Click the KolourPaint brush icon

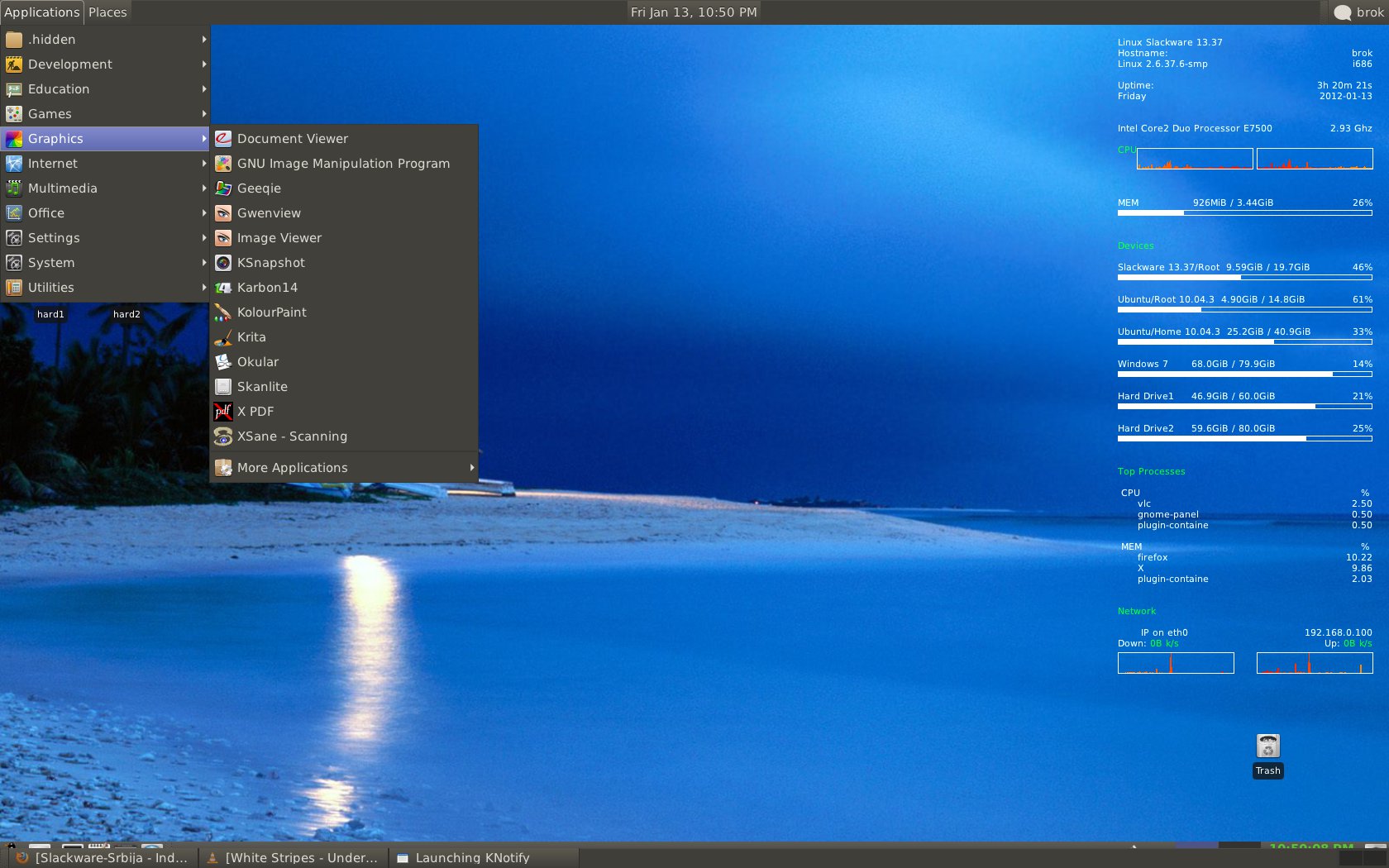click(x=223, y=312)
